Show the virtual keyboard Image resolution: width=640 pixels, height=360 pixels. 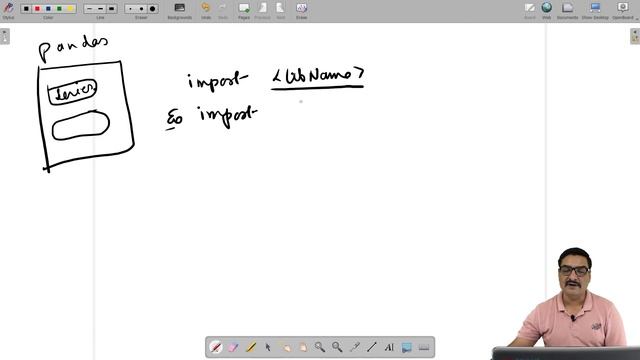pos(424,347)
